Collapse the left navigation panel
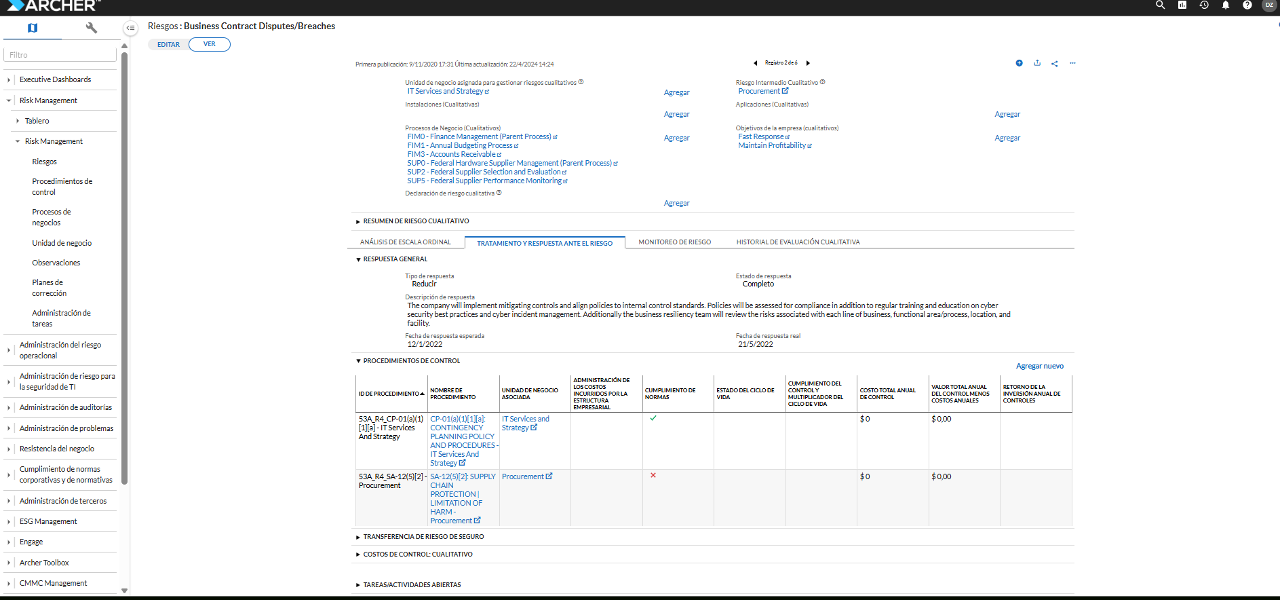This screenshot has width=1280, height=600. click(130, 28)
